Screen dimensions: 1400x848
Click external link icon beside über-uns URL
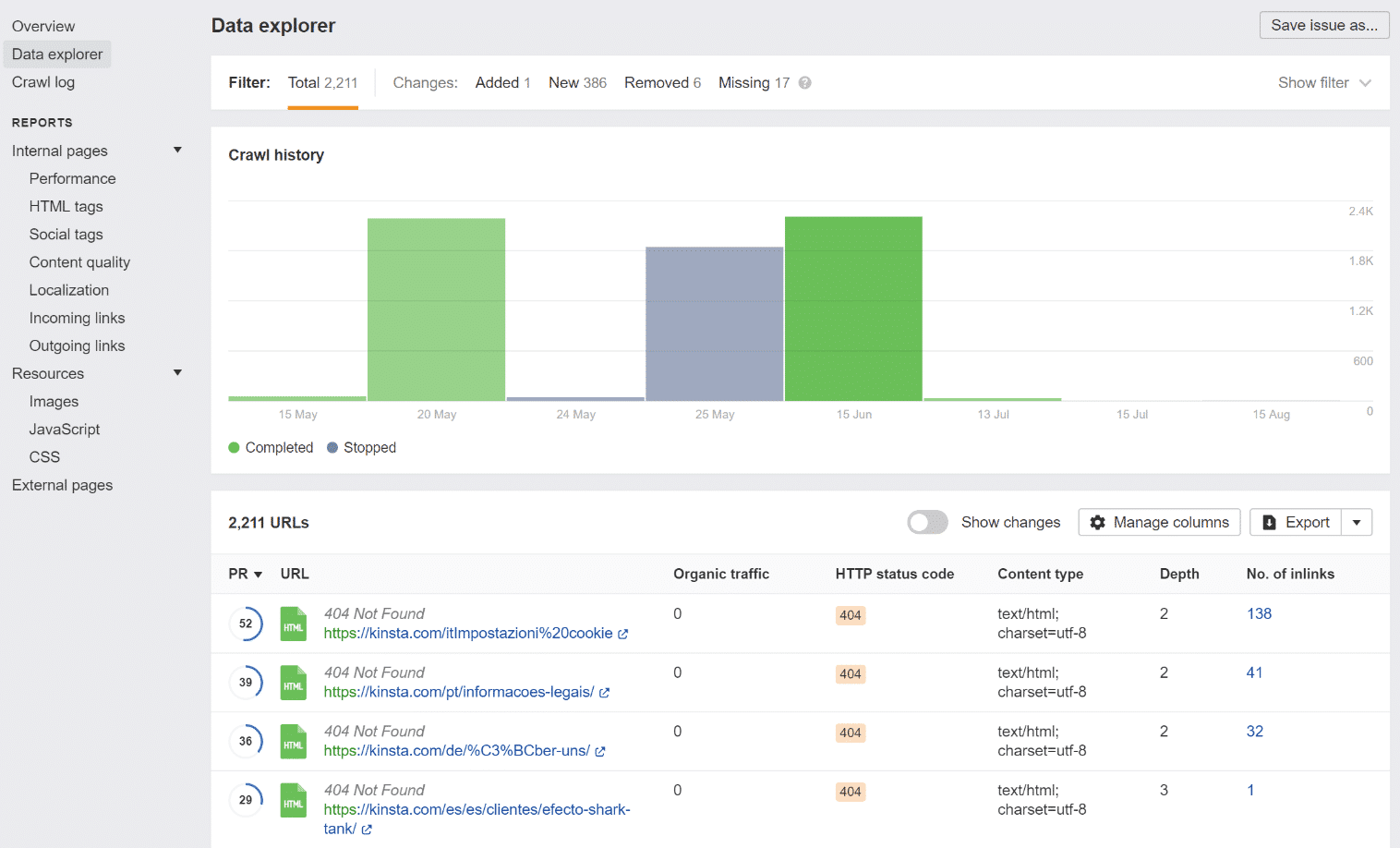point(601,751)
